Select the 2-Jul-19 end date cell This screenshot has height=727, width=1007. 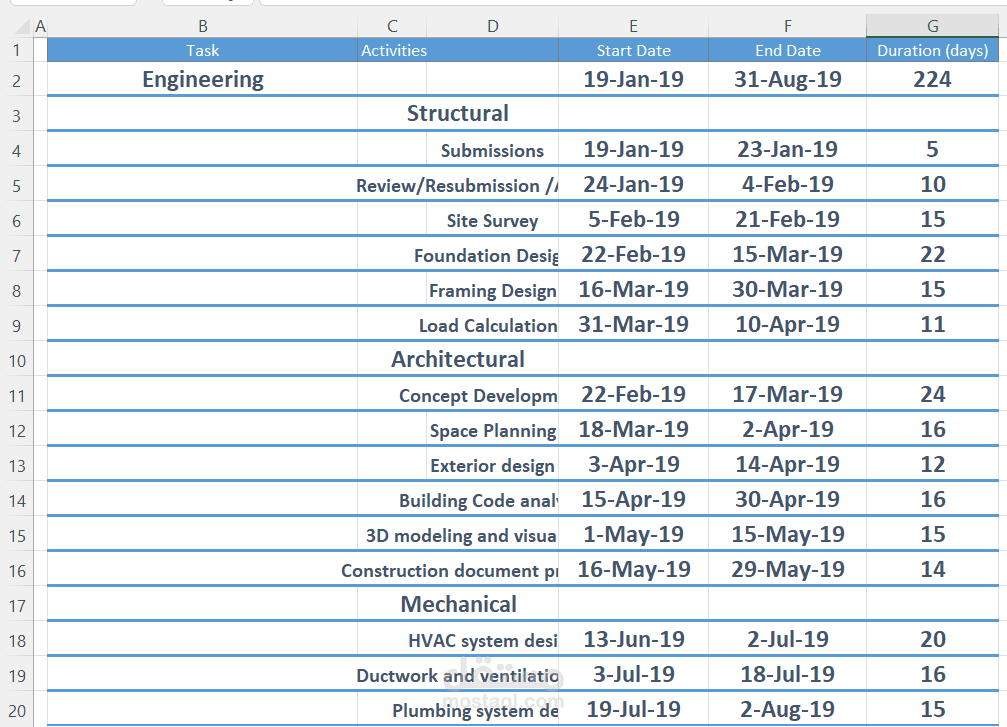click(787, 639)
